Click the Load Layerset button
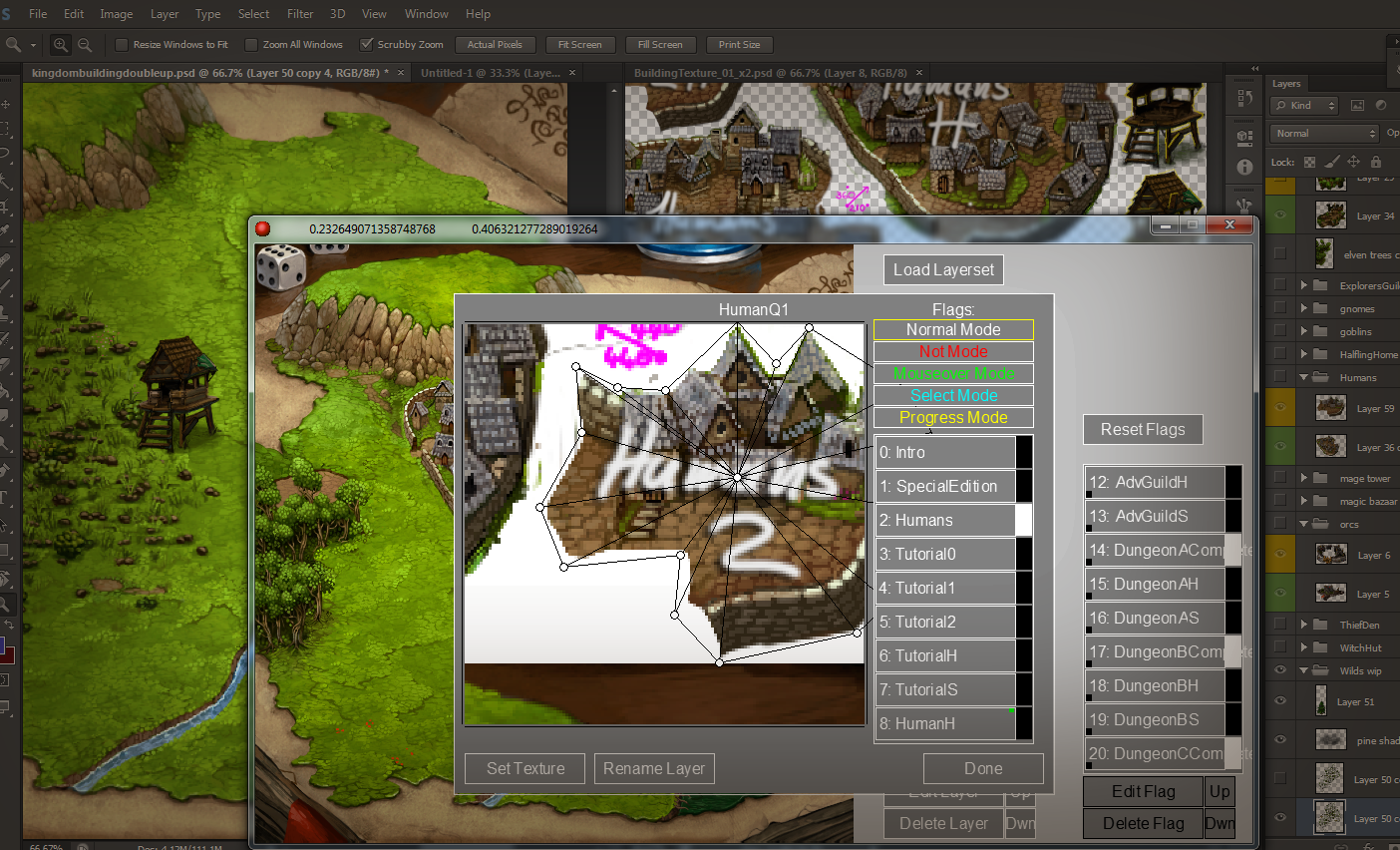This screenshot has height=850, width=1400. click(x=943, y=270)
